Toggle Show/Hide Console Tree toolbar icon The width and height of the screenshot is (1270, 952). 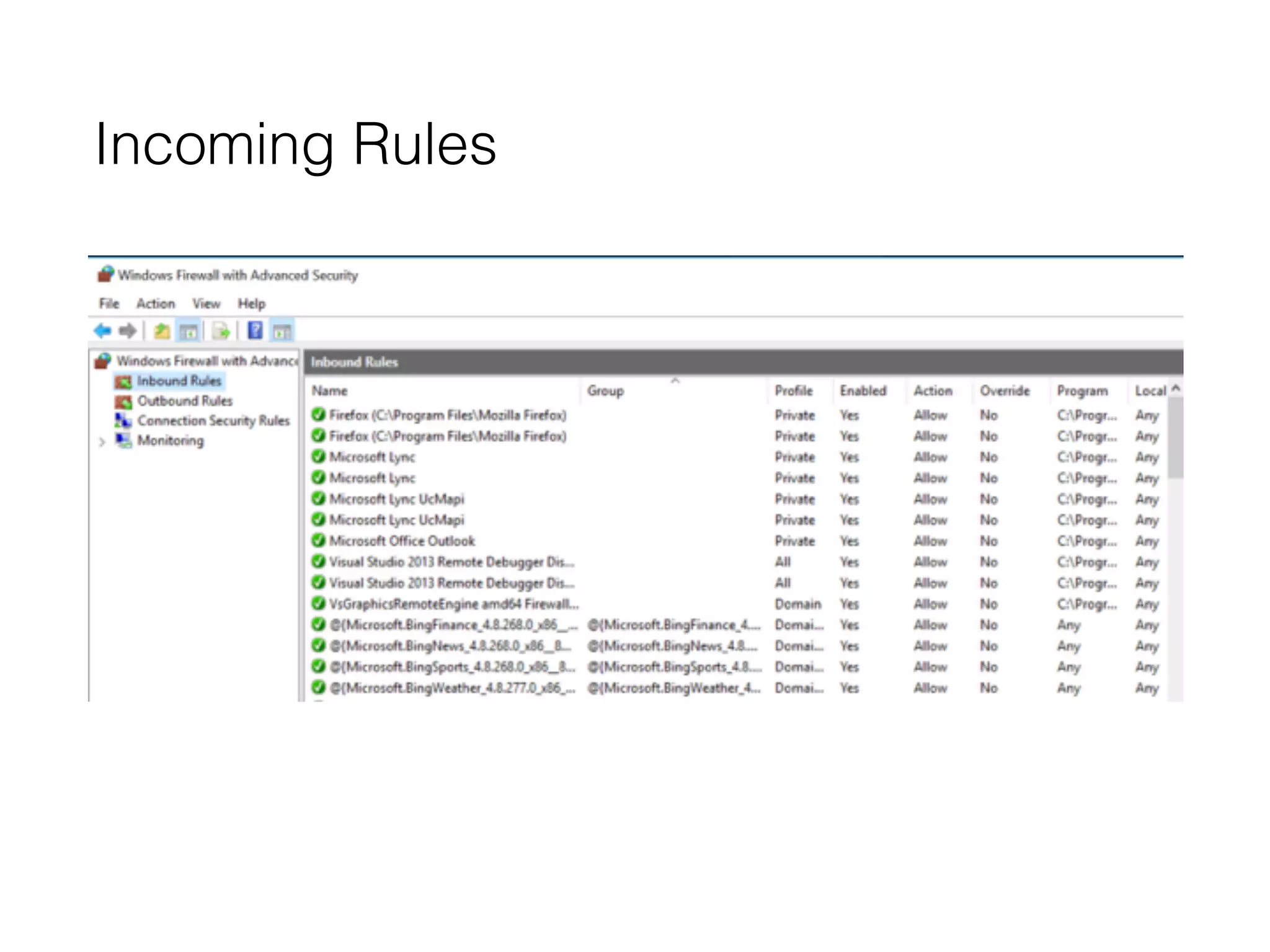[x=189, y=332]
